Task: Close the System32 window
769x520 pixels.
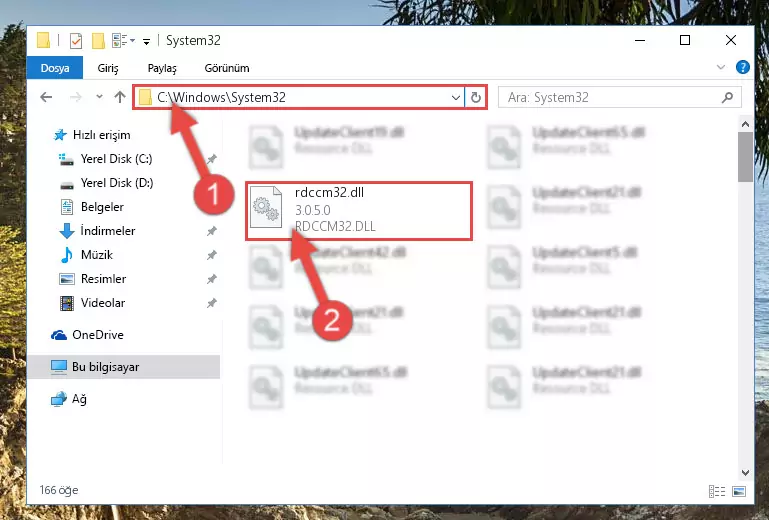Action: [x=731, y=40]
